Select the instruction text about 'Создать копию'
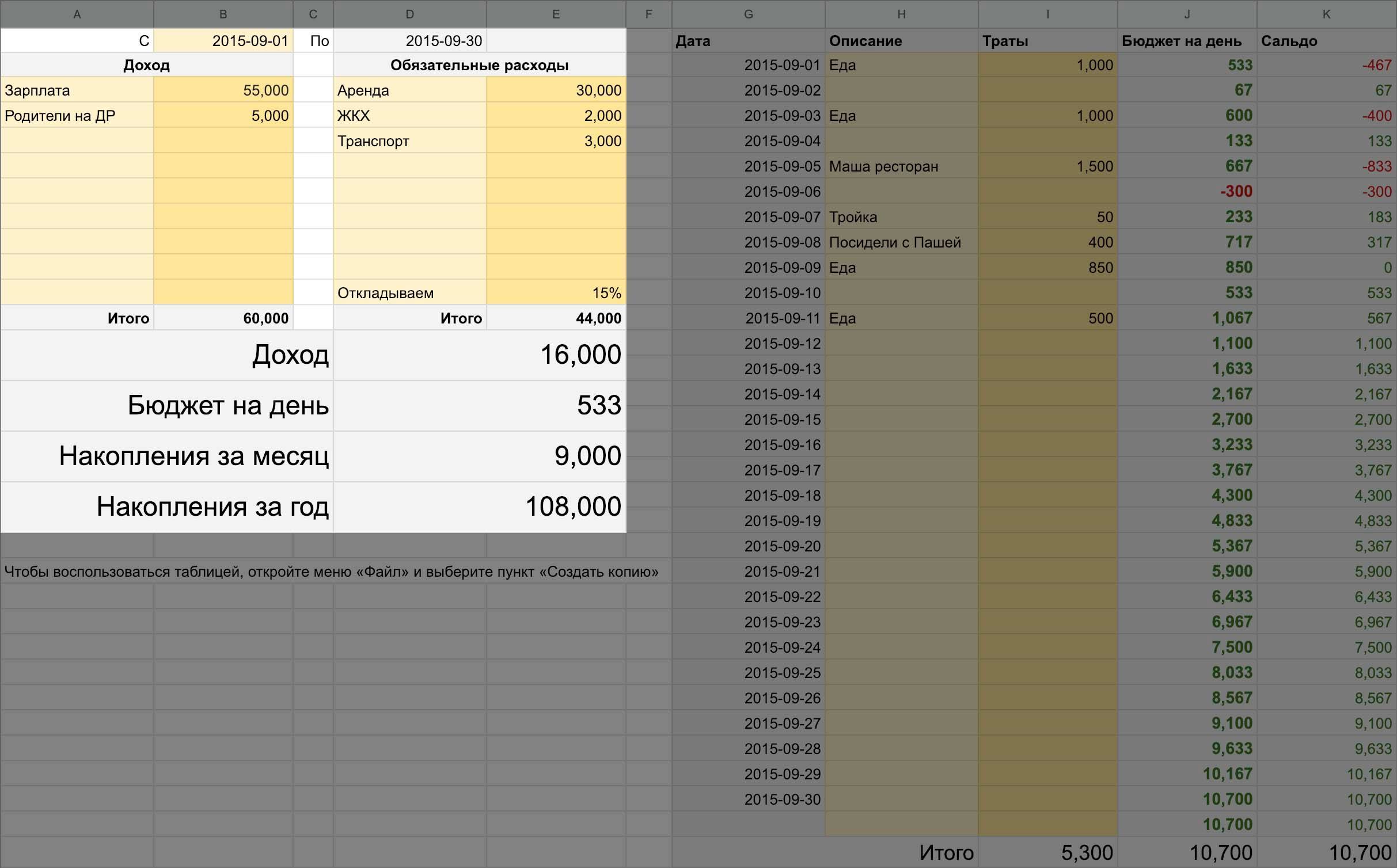This screenshot has width=1397, height=868. (332, 572)
